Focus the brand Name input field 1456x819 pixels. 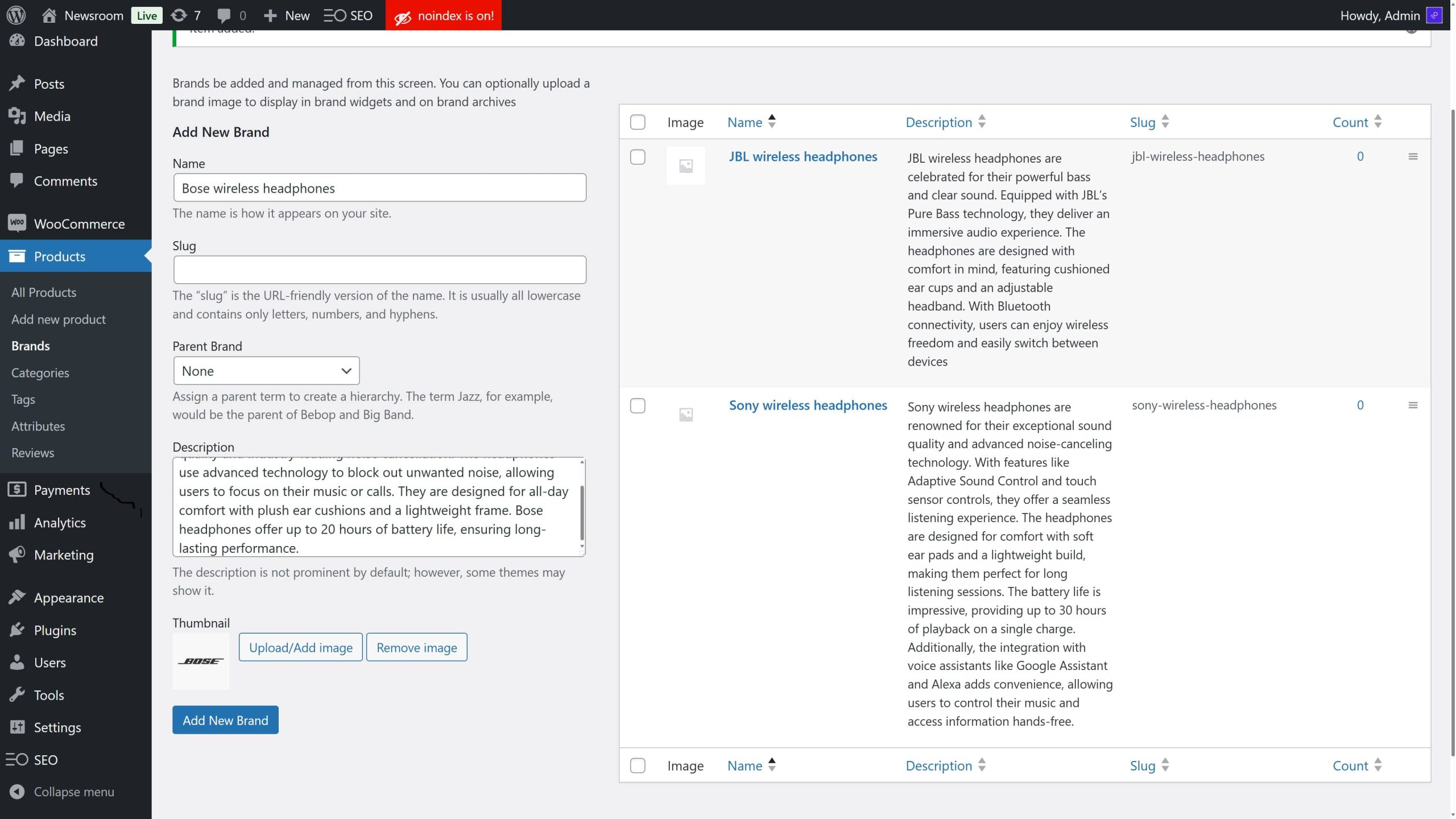[x=380, y=188]
